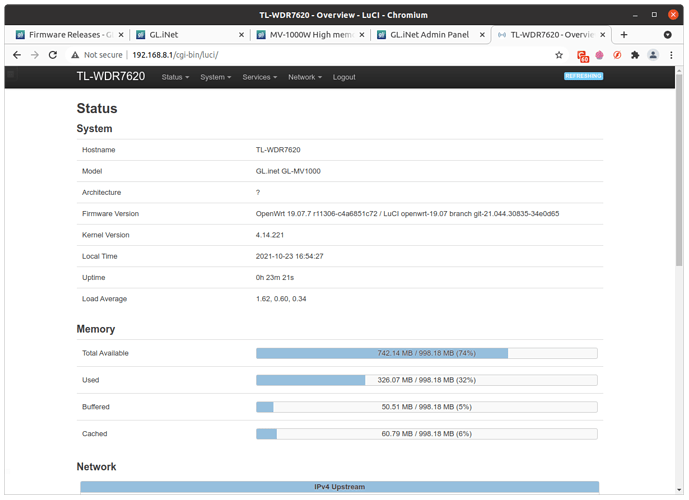The height and width of the screenshot is (500, 689).
Task: Click the scrollbar down arrow
Action: point(679,489)
